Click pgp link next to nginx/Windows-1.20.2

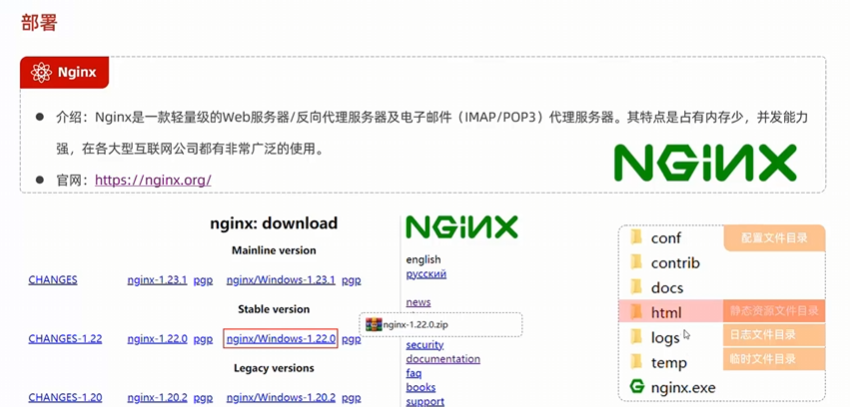[x=351, y=398]
